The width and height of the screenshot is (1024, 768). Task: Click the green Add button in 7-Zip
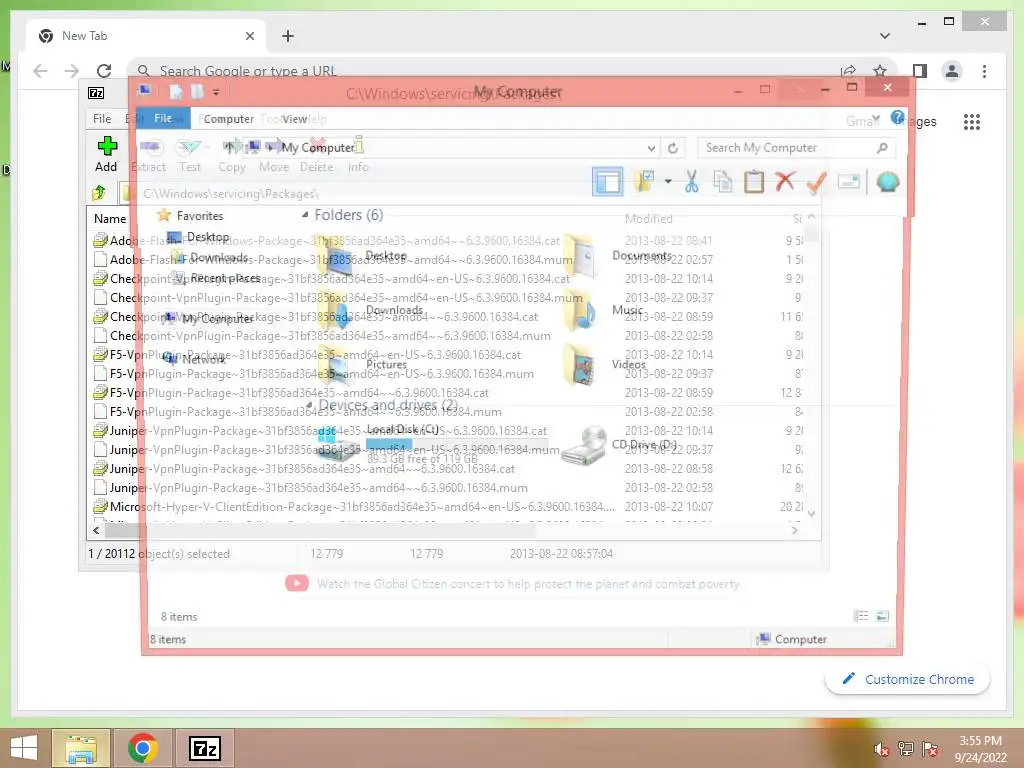(x=106, y=154)
